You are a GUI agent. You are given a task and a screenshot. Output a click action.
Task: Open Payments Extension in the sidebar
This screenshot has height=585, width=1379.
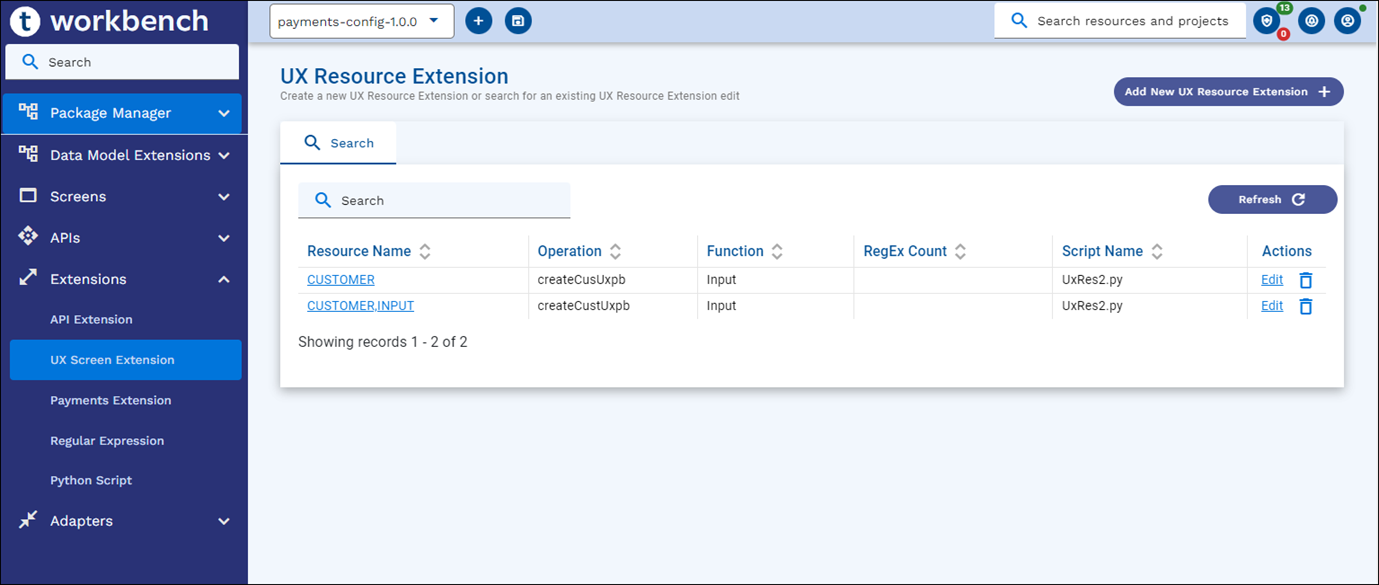110,400
